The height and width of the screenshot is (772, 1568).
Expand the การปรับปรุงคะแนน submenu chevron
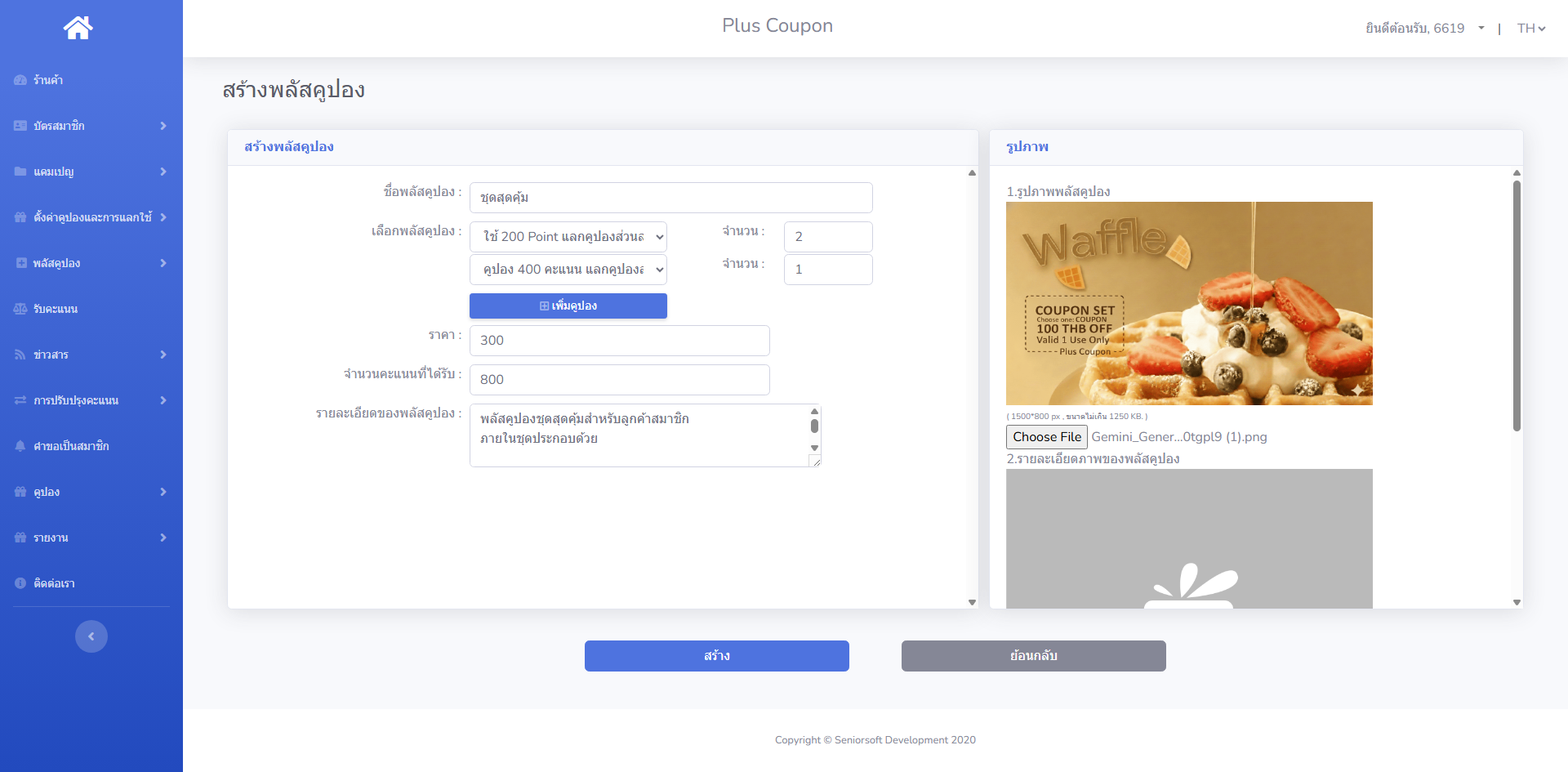pos(163,400)
